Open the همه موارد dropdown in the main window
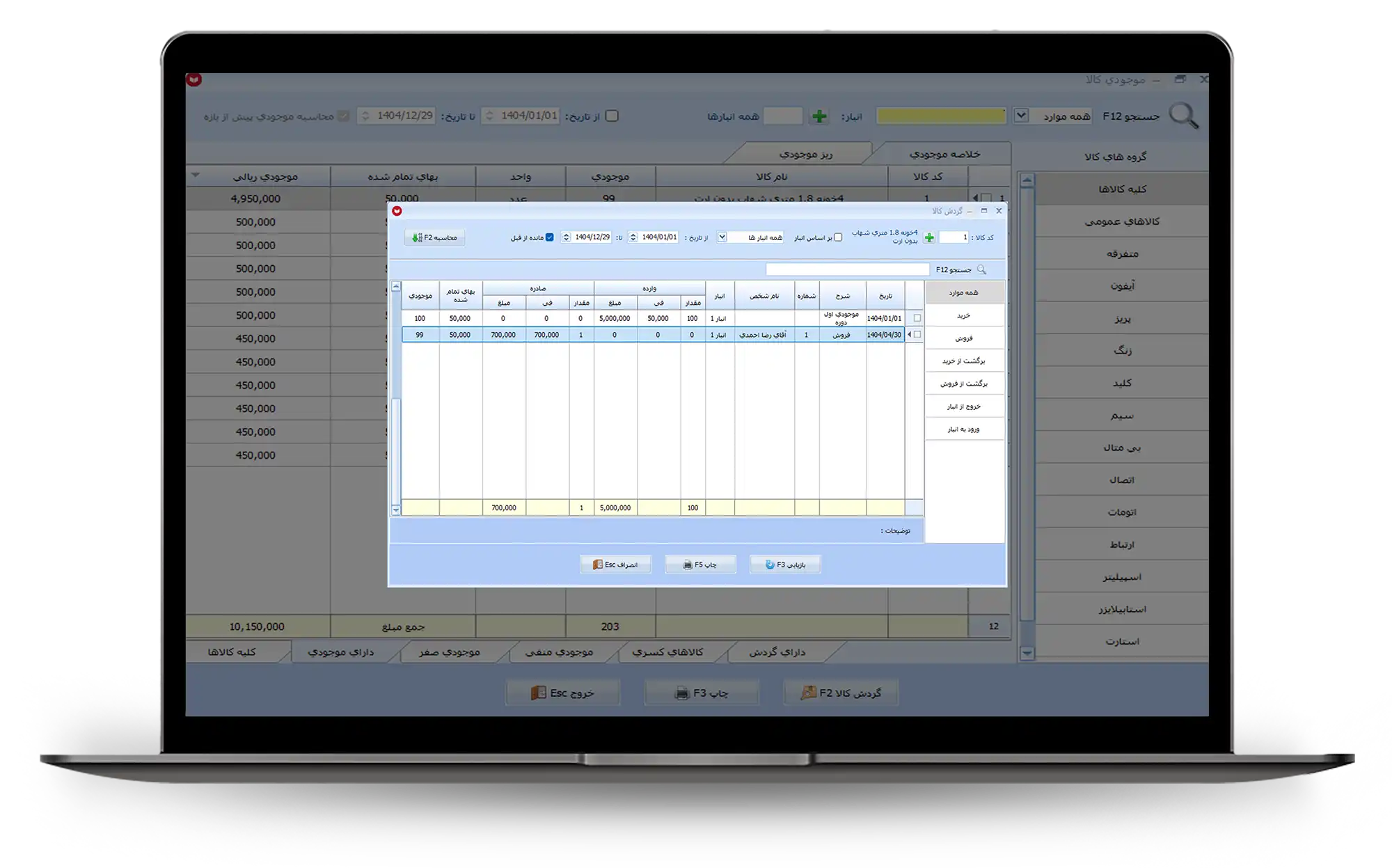Viewport: 1392px width, 868px height. click(1021, 116)
